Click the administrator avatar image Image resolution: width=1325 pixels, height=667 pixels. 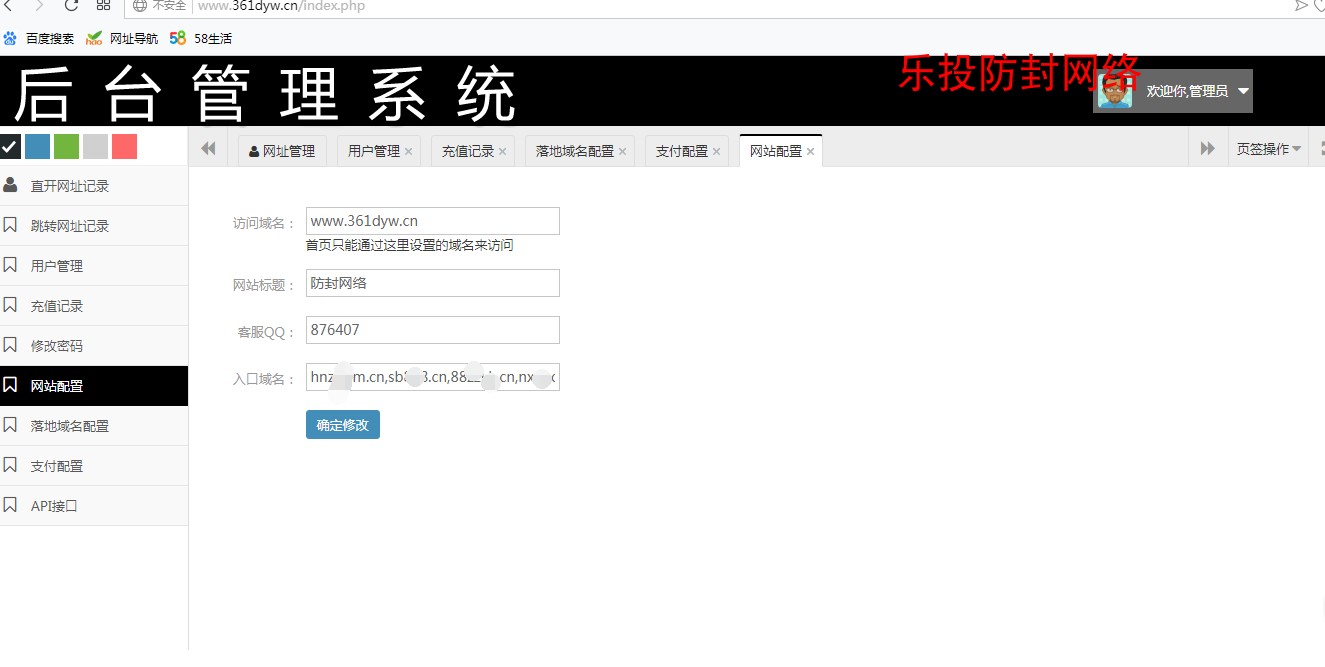[1115, 91]
